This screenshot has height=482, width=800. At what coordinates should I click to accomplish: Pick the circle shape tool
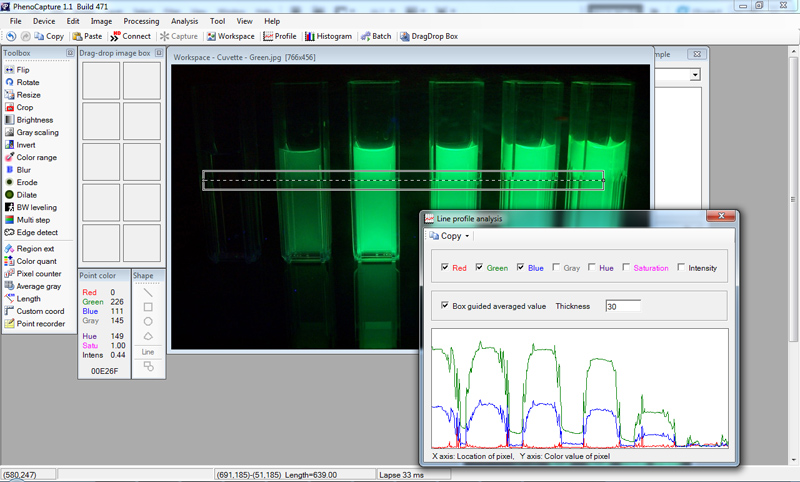148,322
